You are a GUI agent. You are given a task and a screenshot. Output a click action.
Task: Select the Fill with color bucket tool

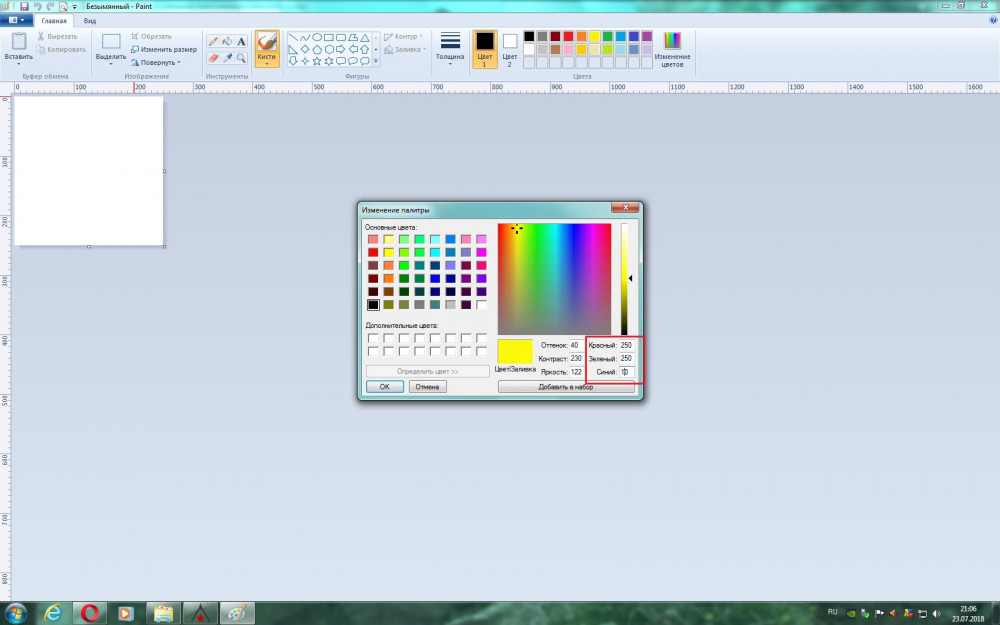click(227, 42)
